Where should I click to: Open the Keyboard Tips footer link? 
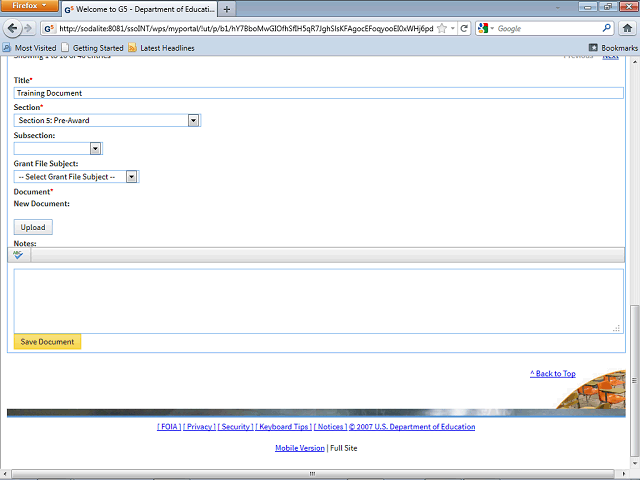pyautogui.click(x=284, y=427)
